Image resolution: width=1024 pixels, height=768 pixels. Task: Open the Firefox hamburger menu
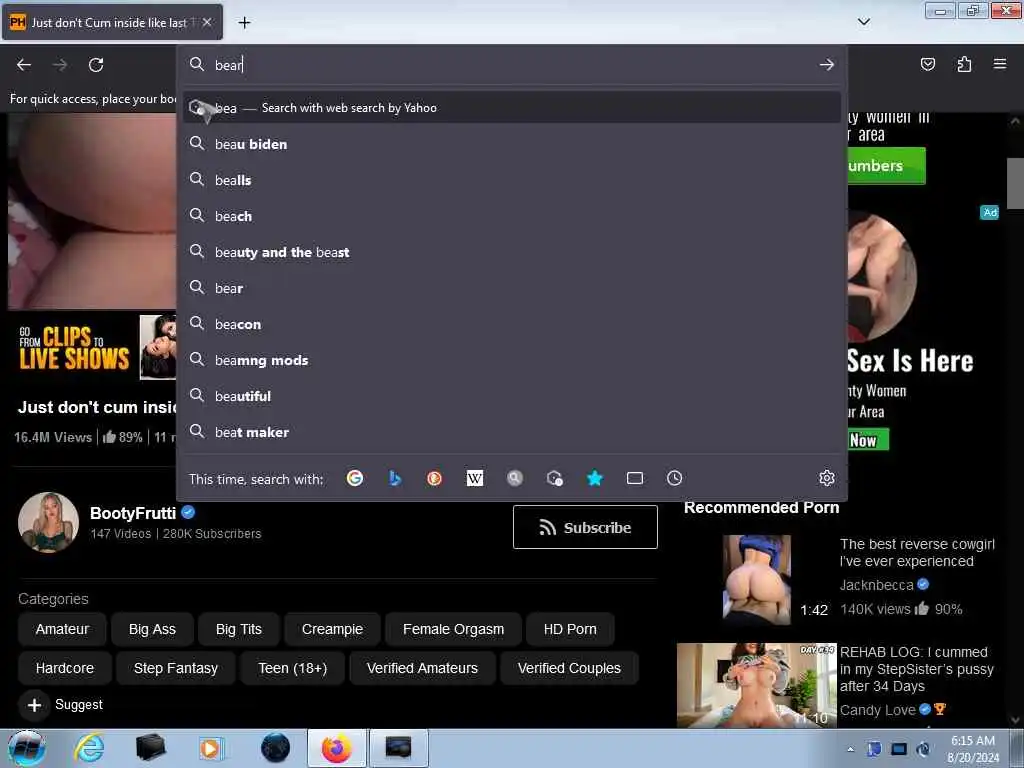click(x=1000, y=64)
